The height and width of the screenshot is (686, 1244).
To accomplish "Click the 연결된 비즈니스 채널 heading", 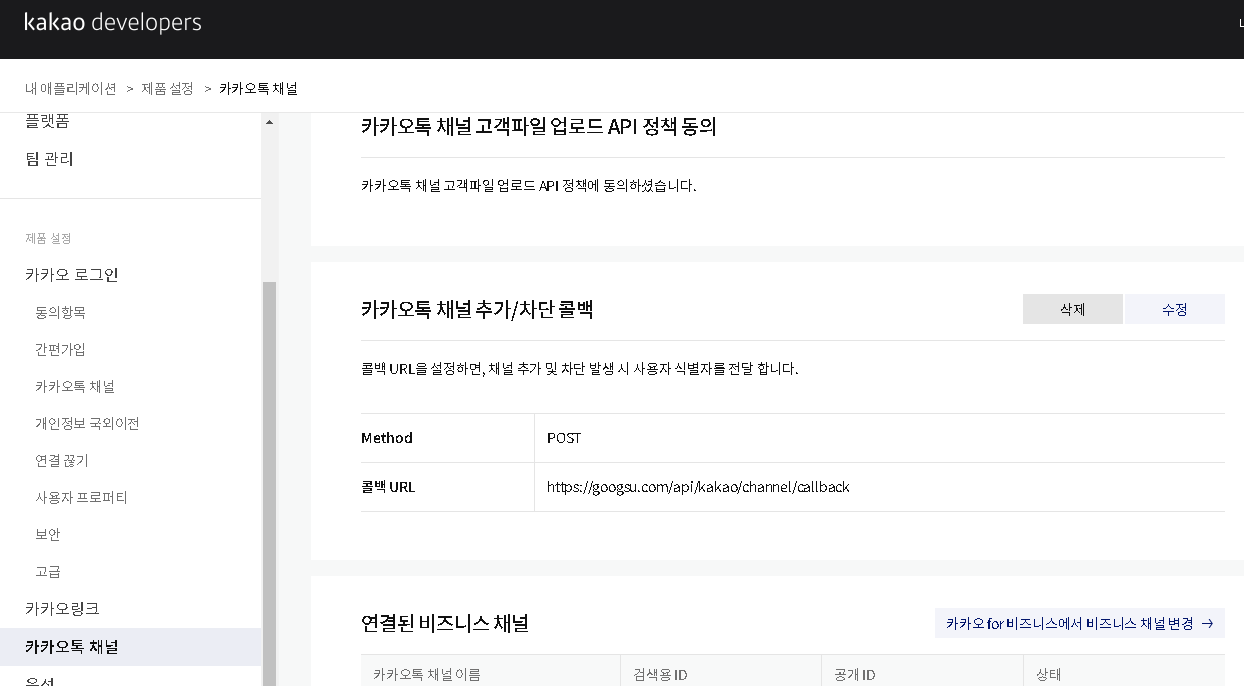I will pos(445,623).
